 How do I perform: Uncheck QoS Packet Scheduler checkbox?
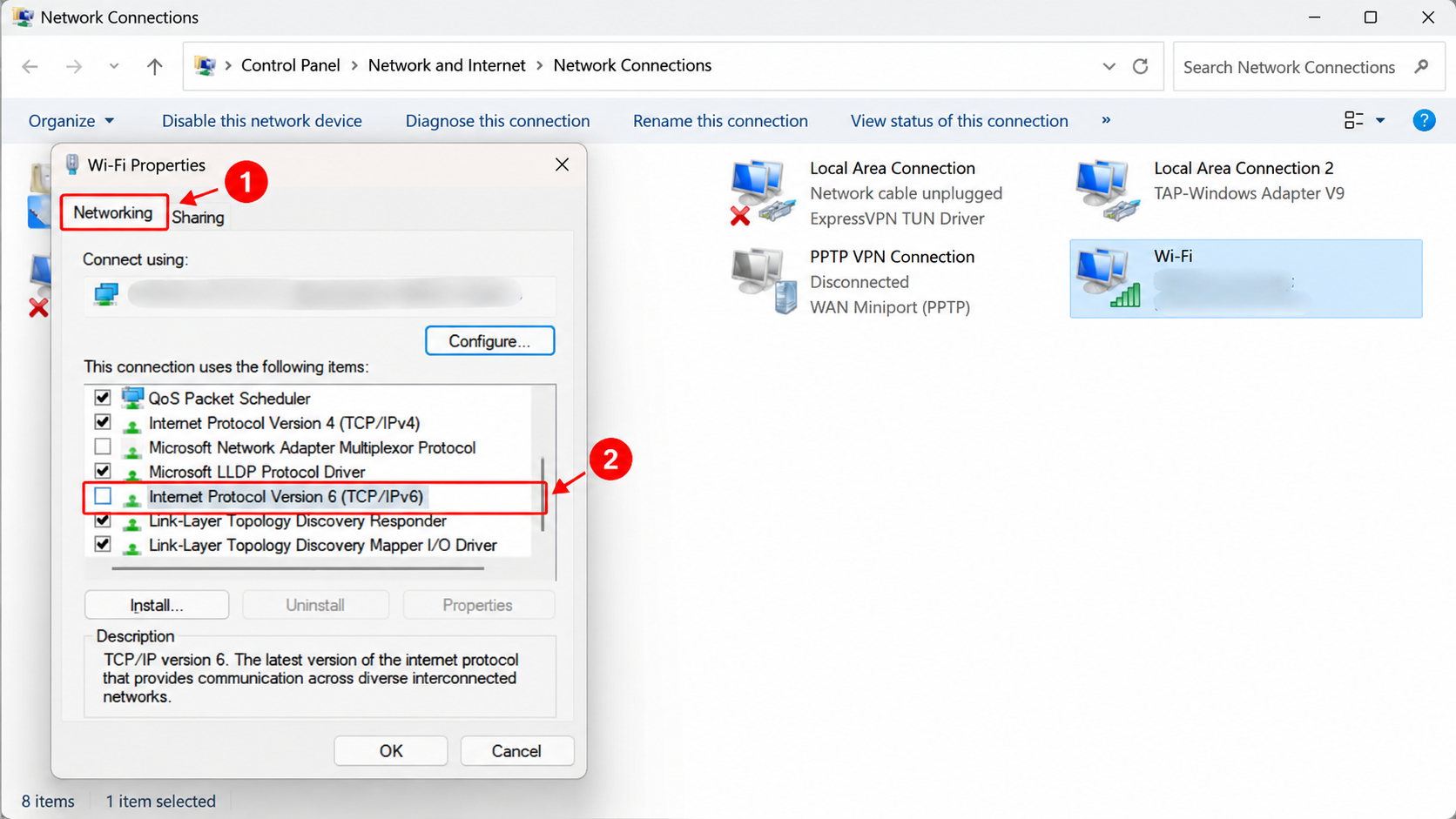tap(103, 398)
